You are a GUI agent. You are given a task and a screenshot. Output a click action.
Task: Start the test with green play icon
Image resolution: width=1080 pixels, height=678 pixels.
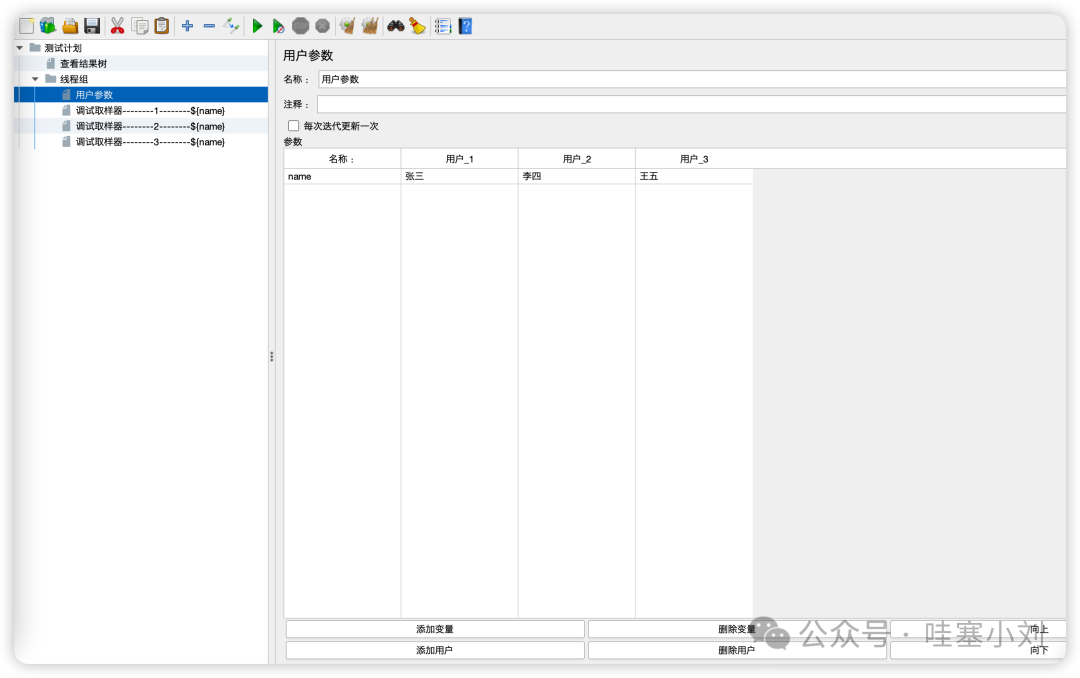[257, 26]
